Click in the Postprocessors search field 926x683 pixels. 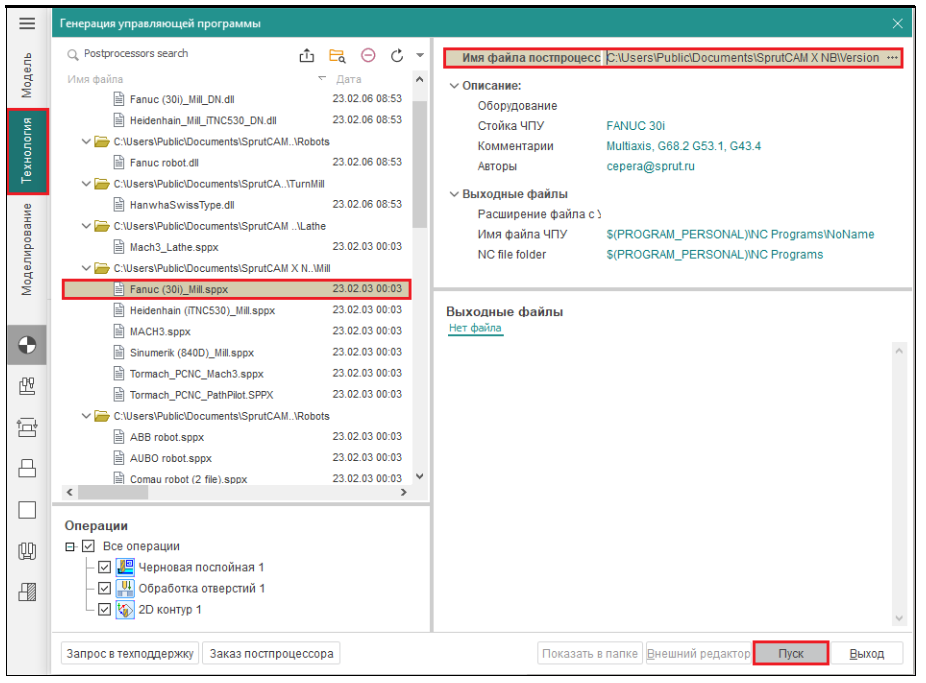click(x=180, y=54)
